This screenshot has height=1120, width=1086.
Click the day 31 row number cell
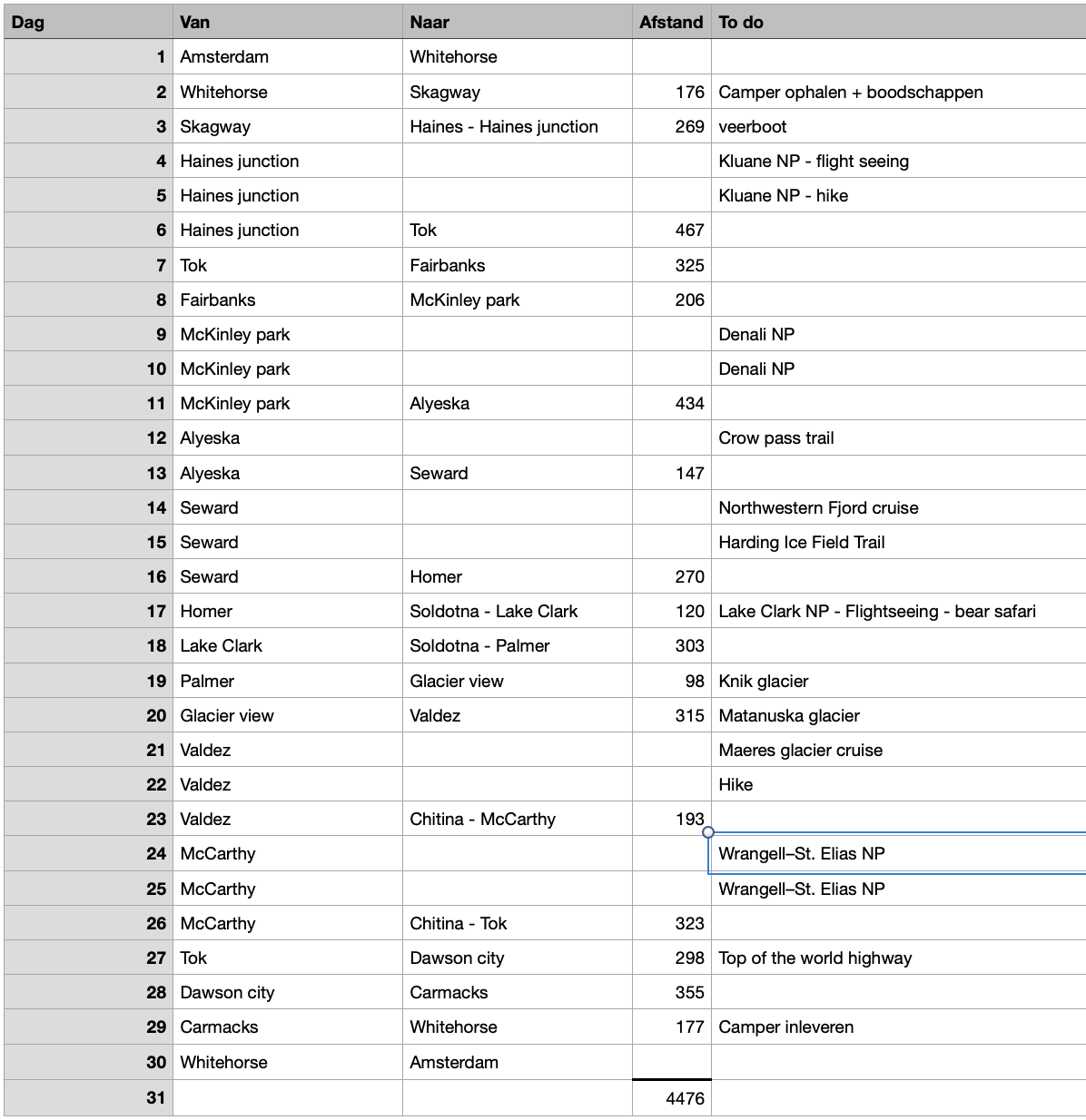tap(87, 1098)
